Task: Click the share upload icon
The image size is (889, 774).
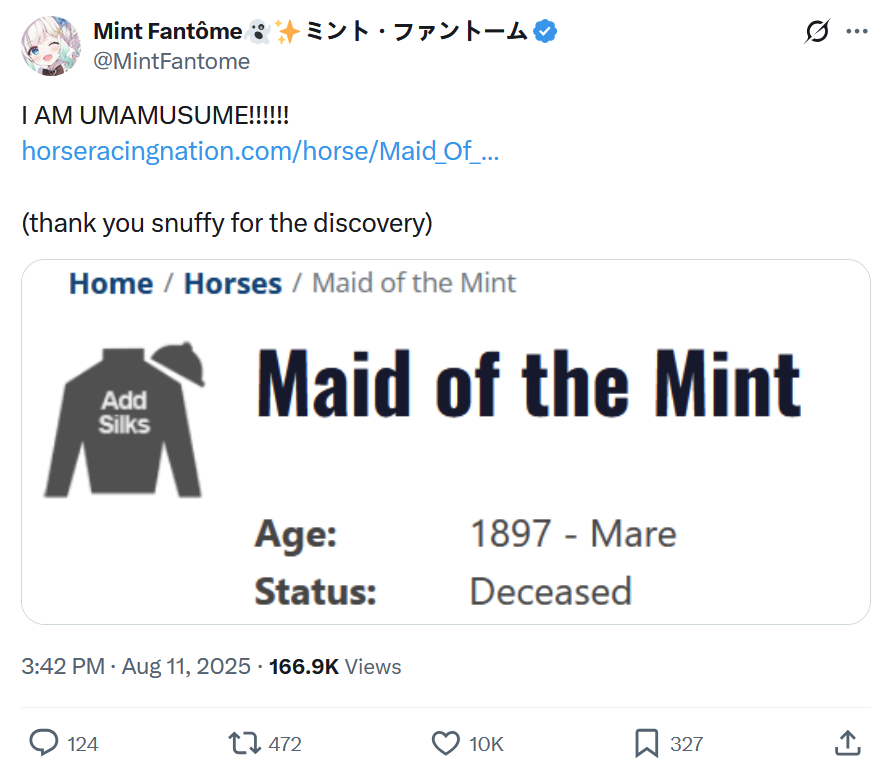Action: [x=846, y=743]
